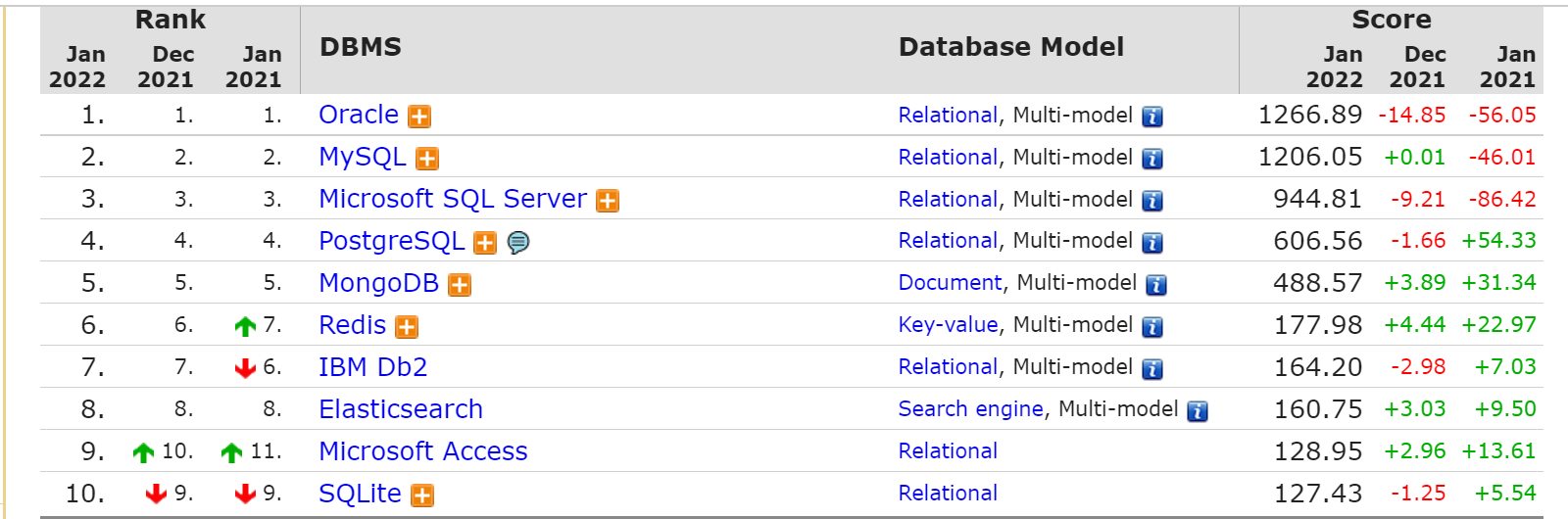Image resolution: width=1568 pixels, height=519 pixels.
Task: Open the Oracle DBMS link
Action: pos(359,115)
